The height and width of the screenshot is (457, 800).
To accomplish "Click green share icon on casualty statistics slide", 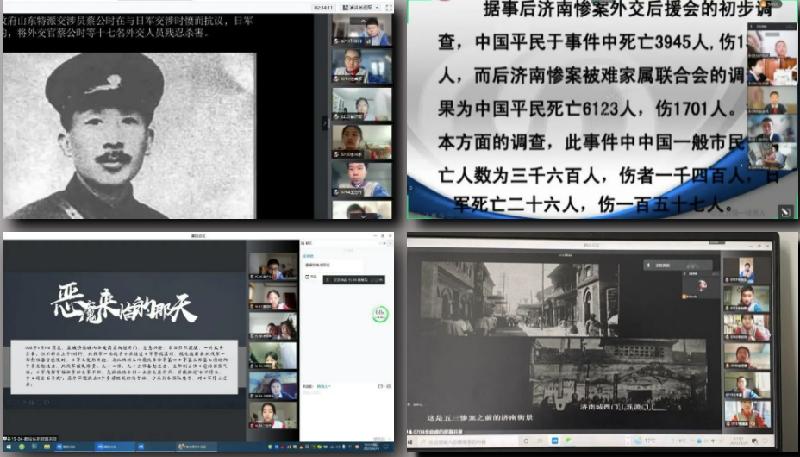I will pos(785,211).
